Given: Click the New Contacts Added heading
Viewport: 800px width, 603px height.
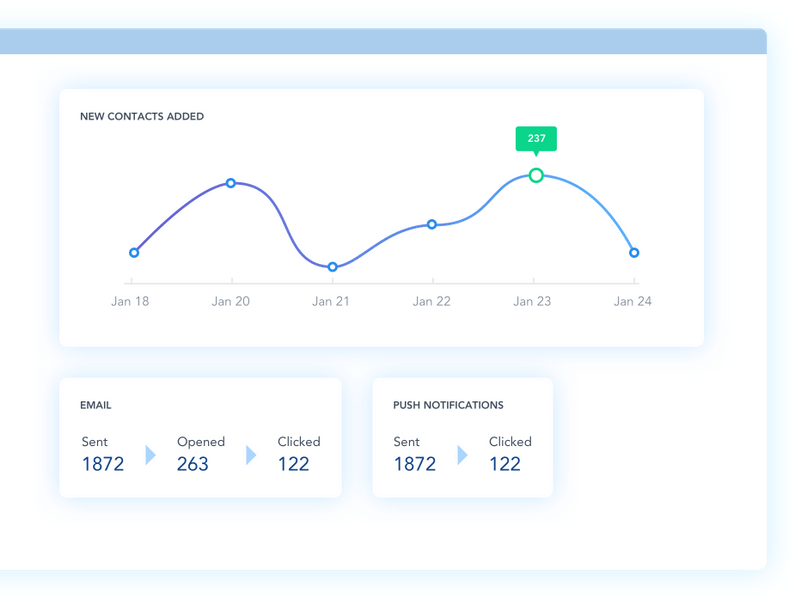Looking at the screenshot, I should point(142,117).
